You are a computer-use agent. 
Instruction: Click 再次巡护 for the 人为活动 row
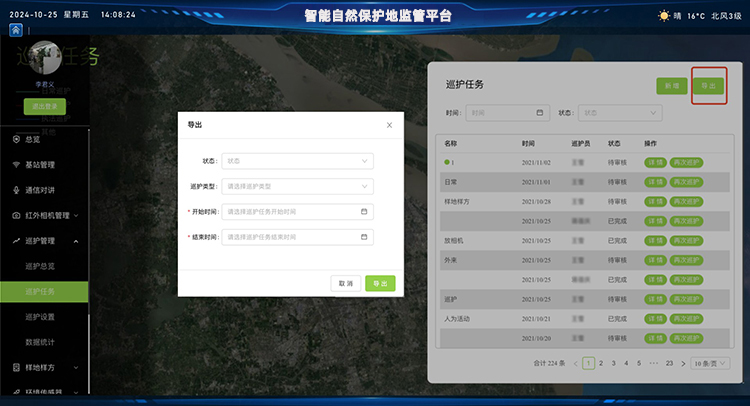pyautogui.click(x=686, y=319)
